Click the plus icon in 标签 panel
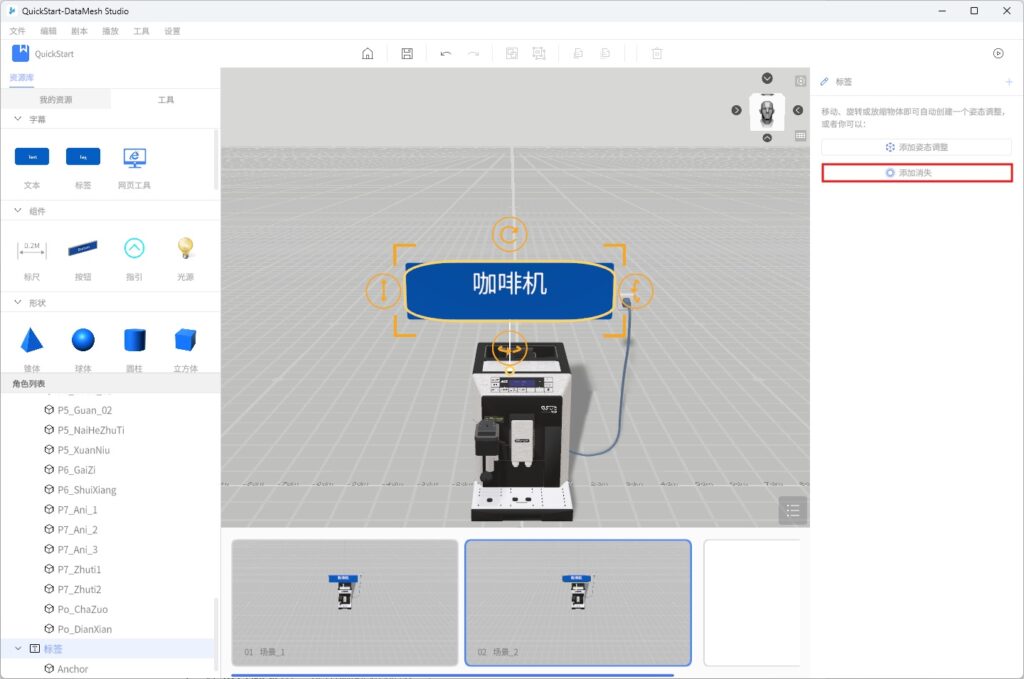Viewport: 1024px width, 679px height. coord(1008,81)
